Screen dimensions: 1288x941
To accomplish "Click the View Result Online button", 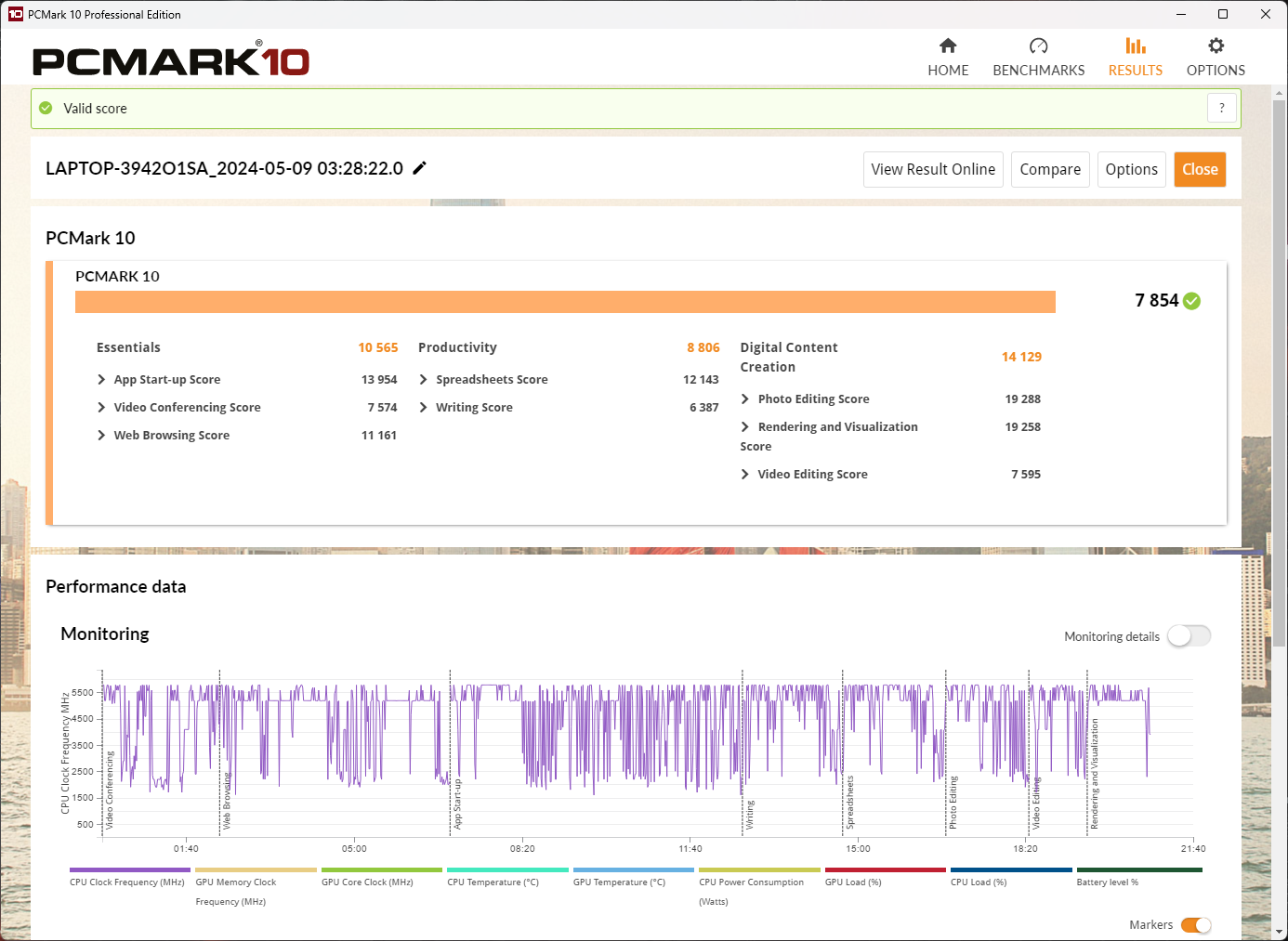I will (933, 170).
